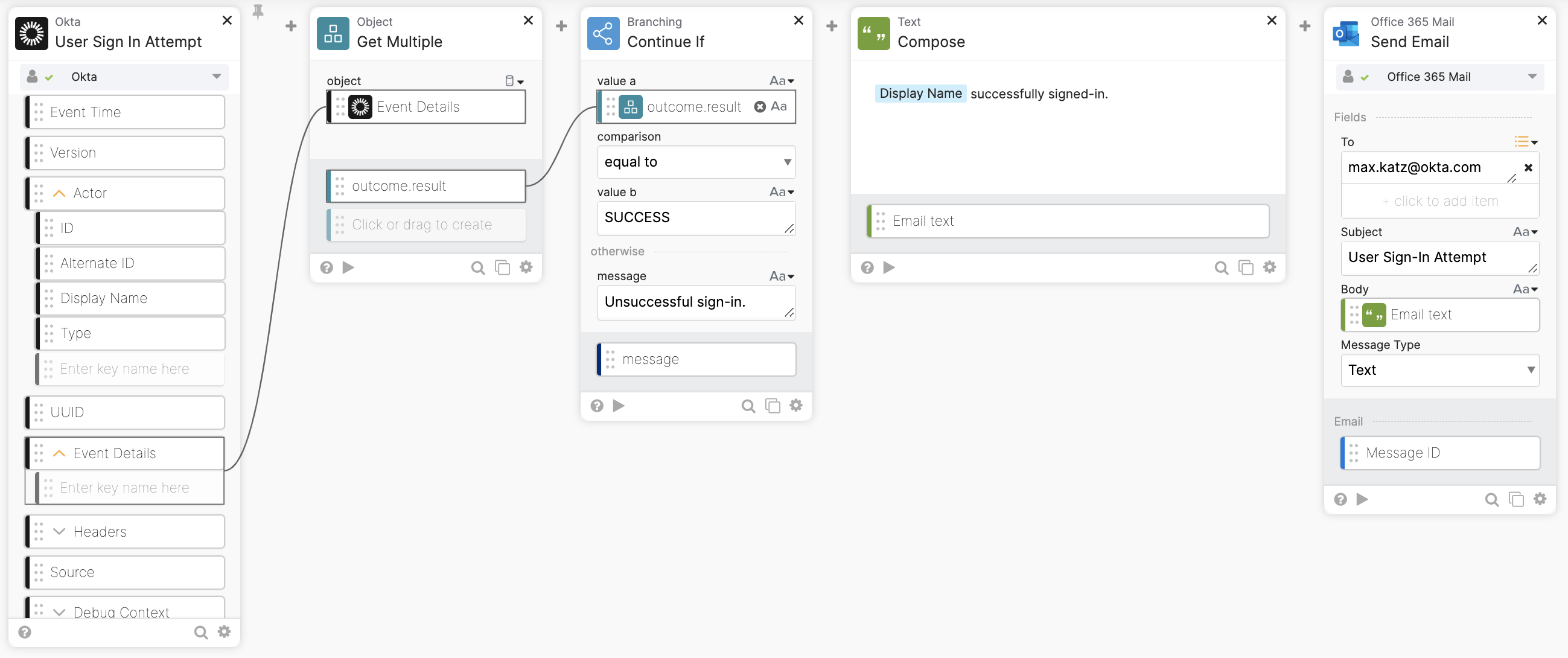The width and height of the screenshot is (1568, 658).
Task: Open settings gear on the Okta event card
Action: [225, 631]
